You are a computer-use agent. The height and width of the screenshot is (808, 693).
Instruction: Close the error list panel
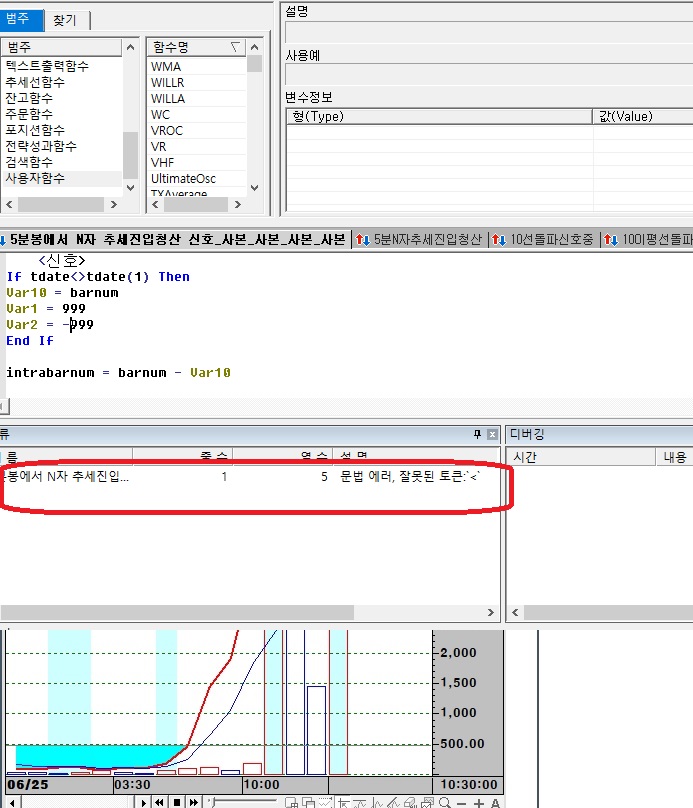point(491,434)
